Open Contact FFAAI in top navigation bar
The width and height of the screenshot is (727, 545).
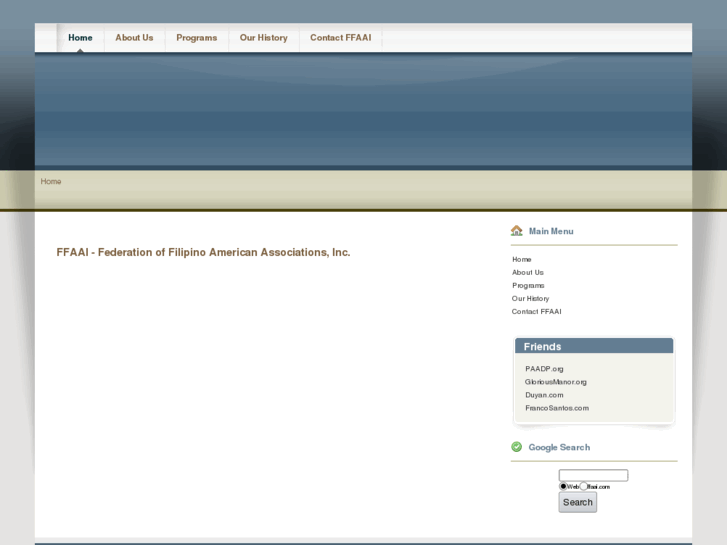pos(340,38)
